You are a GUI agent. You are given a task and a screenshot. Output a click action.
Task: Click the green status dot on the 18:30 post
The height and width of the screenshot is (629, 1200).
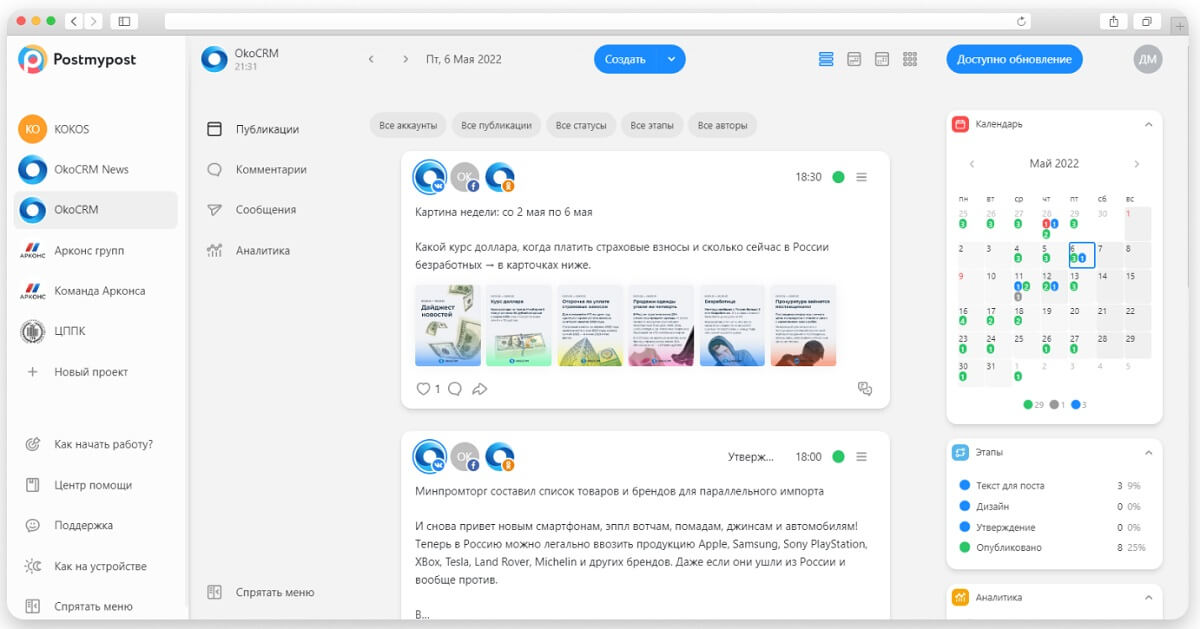[x=838, y=177]
